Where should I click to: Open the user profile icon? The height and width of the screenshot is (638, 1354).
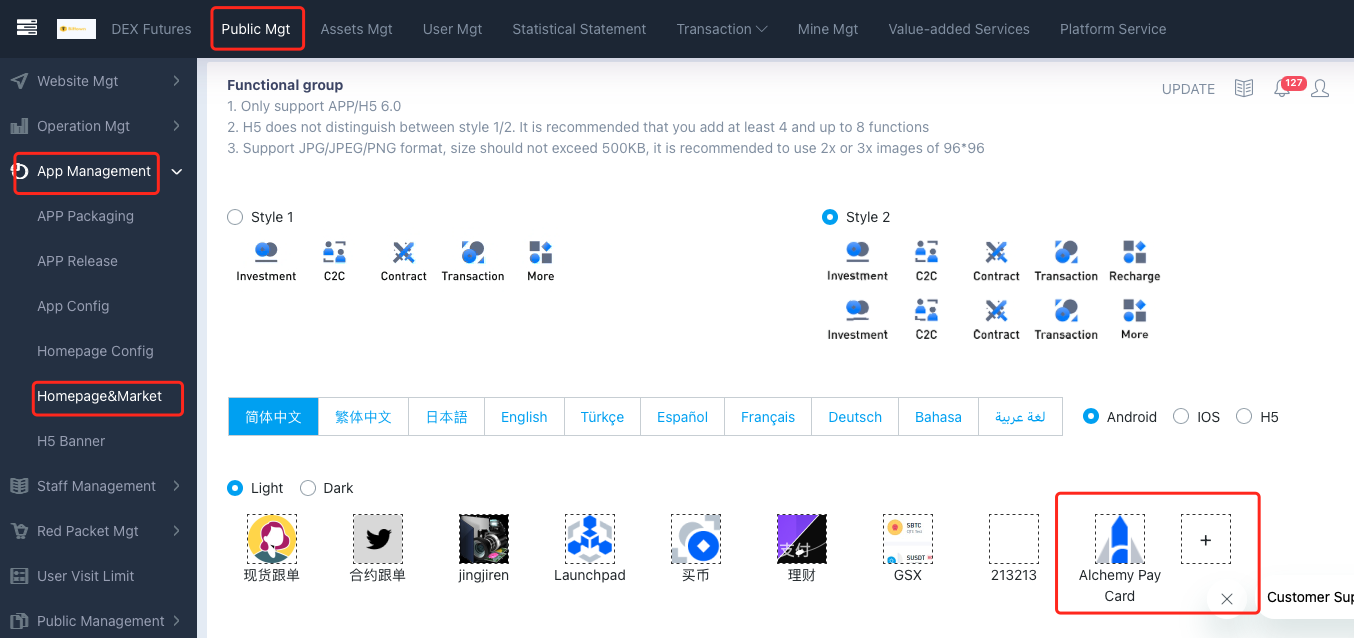[x=1320, y=89]
